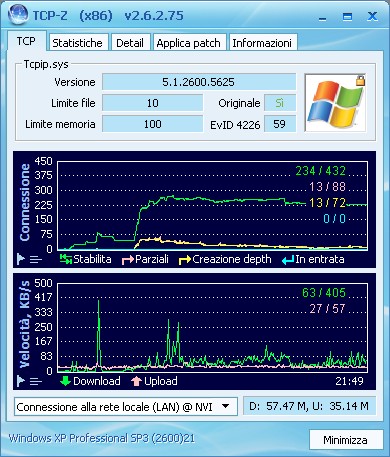Click the title bar maximize button
This screenshot has width=390, height=457.
[347, 16]
